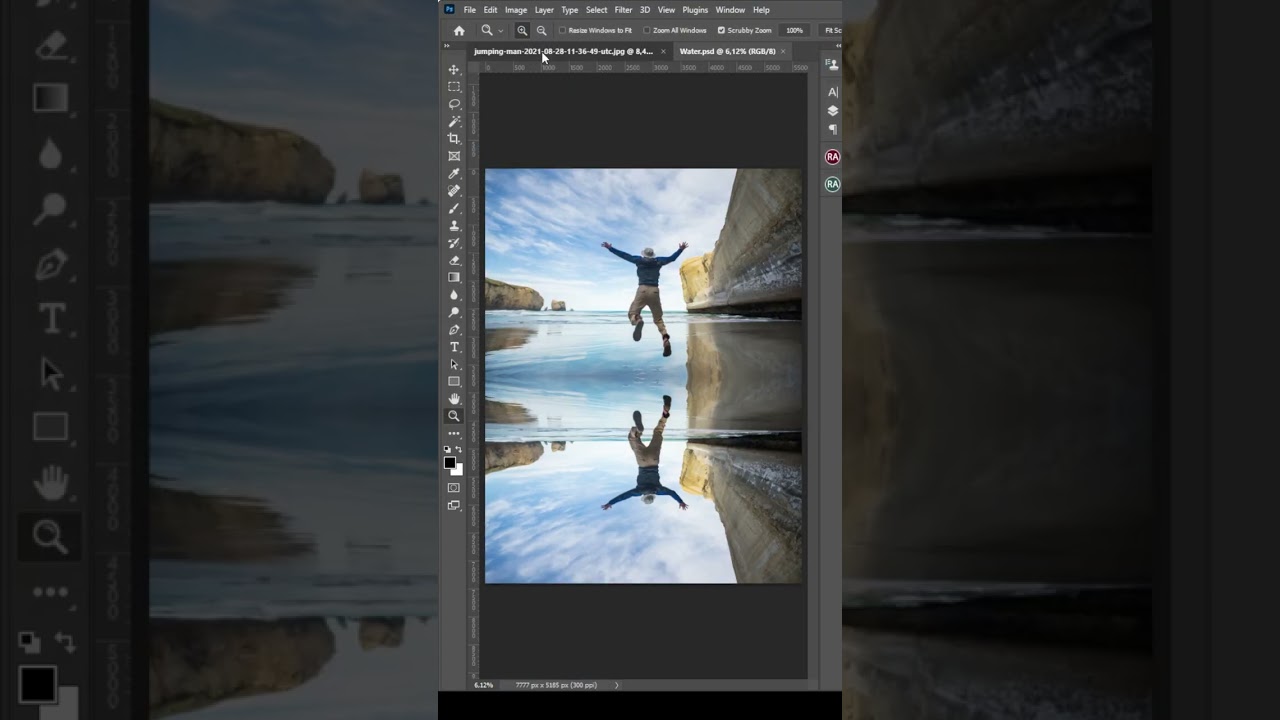This screenshot has width=1280, height=720.
Task: Change the screen mode
Action: tap(454, 506)
